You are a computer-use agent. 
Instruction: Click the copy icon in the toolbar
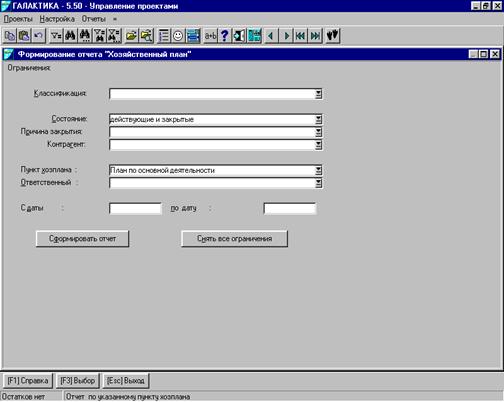(x=10, y=36)
